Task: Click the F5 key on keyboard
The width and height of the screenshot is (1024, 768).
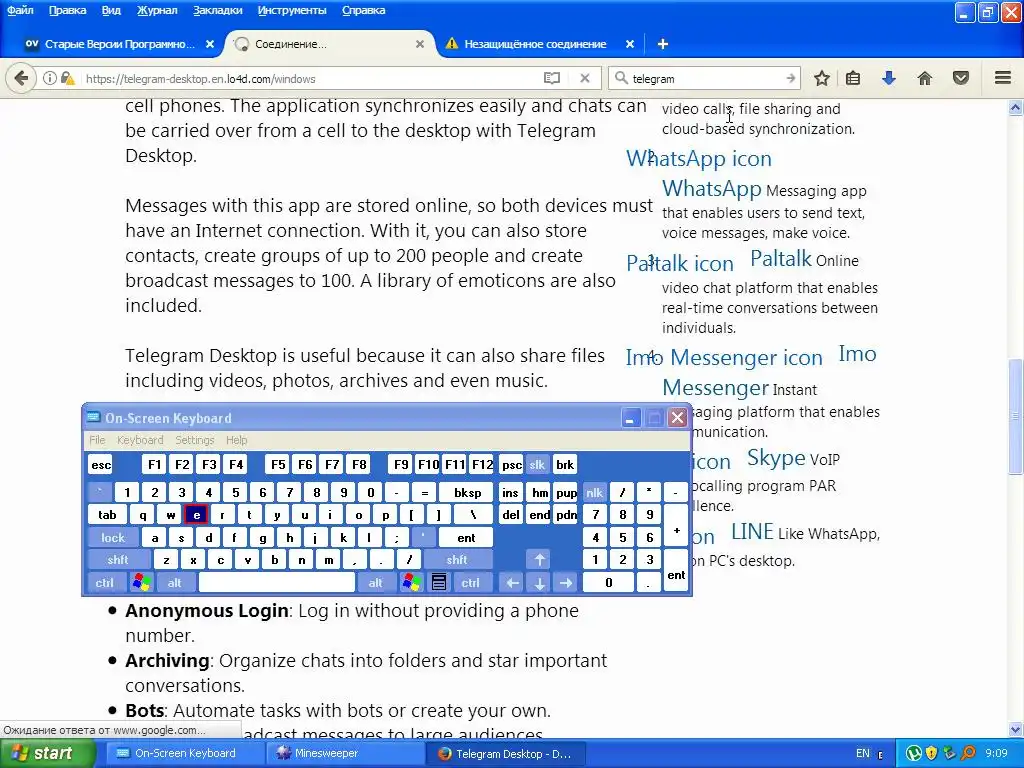Action: pyautogui.click(x=278, y=465)
